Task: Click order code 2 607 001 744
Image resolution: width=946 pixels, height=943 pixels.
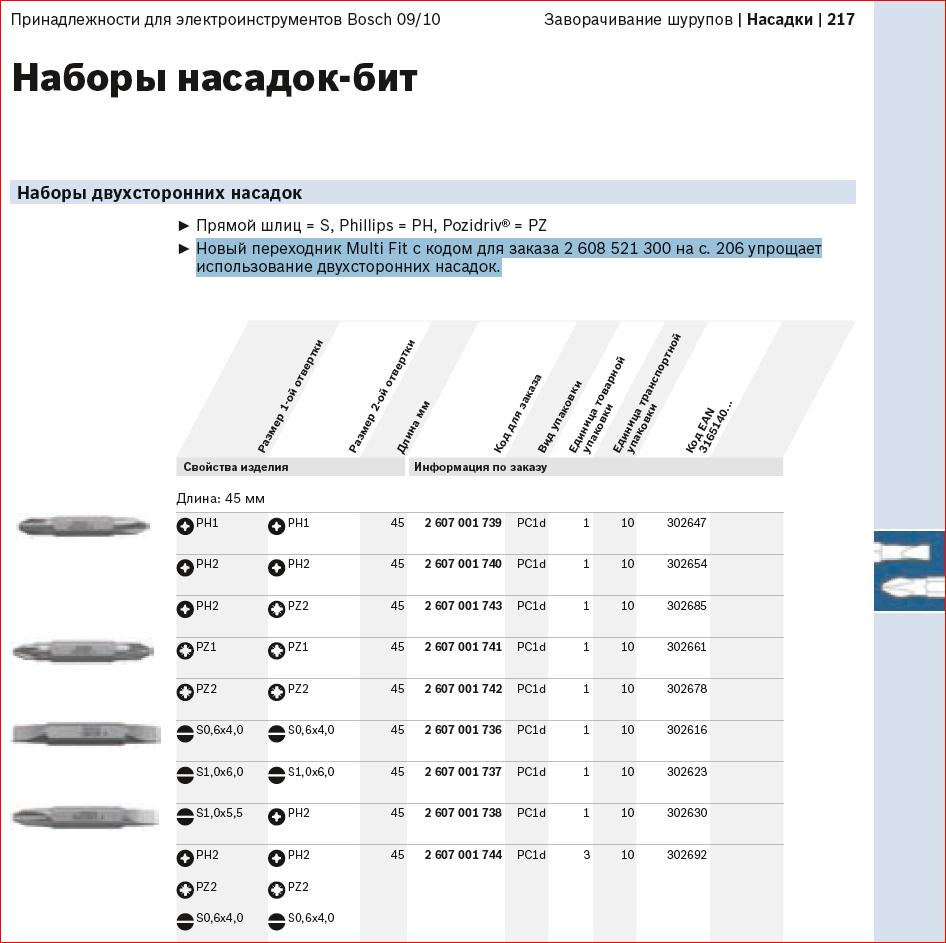Action: point(463,855)
